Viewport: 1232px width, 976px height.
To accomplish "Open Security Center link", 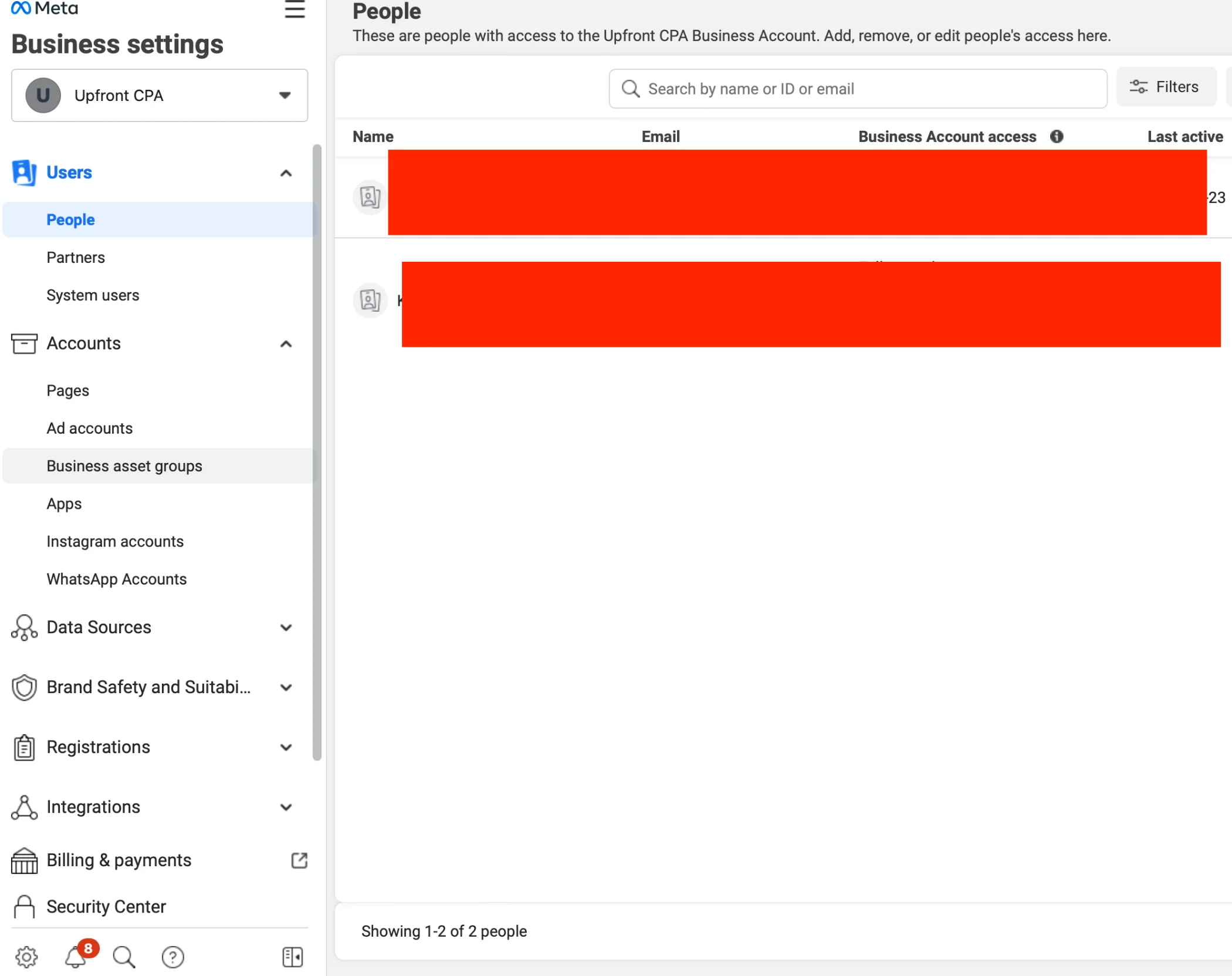I will pos(106,907).
